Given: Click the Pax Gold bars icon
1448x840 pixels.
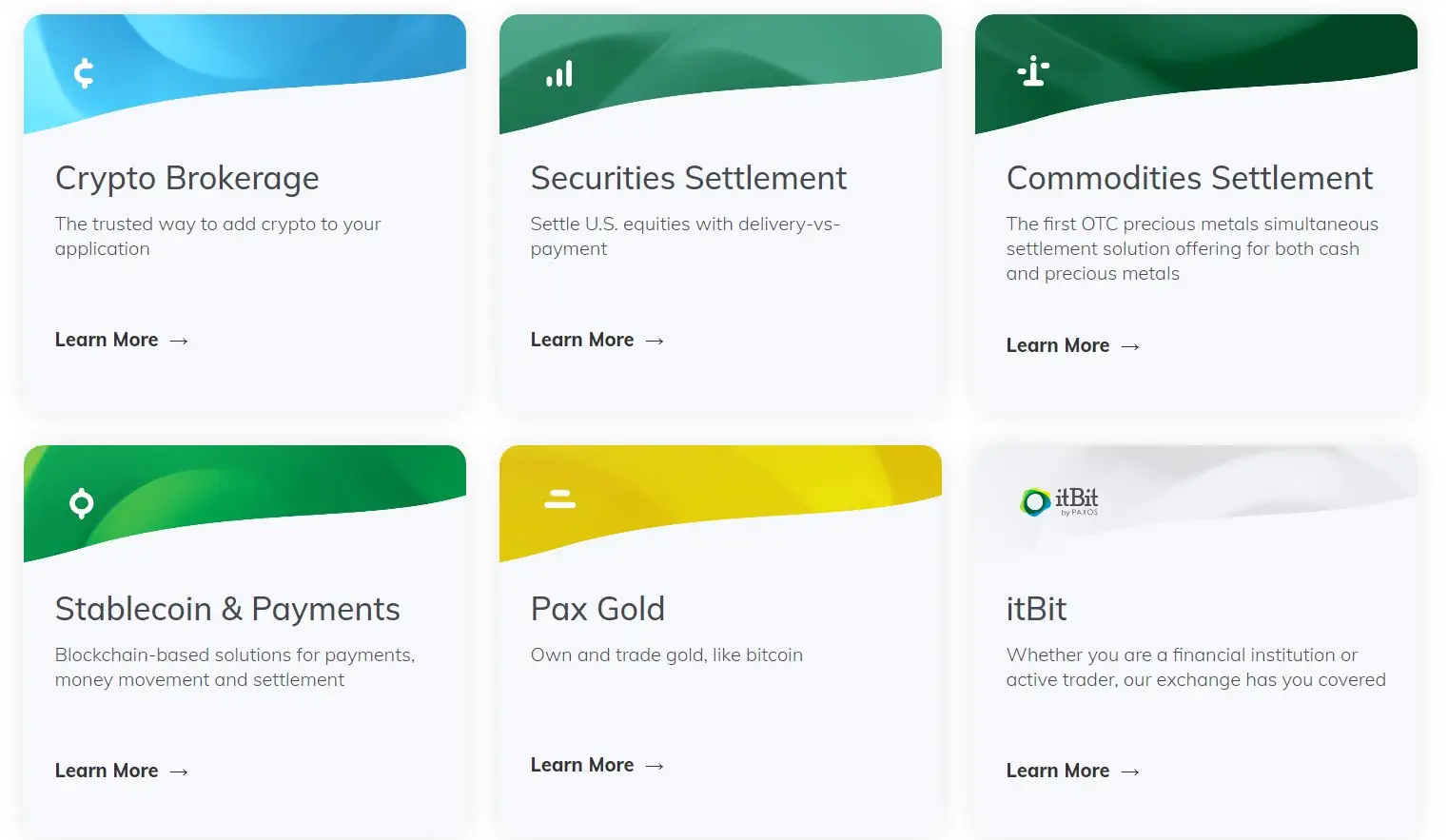Looking at the screenshot, I should [559, 498].
